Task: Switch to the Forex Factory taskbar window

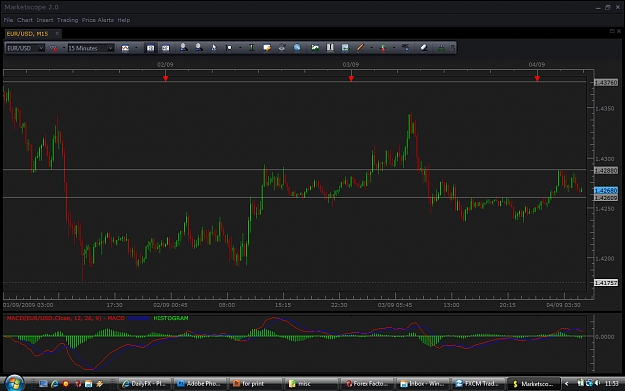Action: tap(367, 383)
